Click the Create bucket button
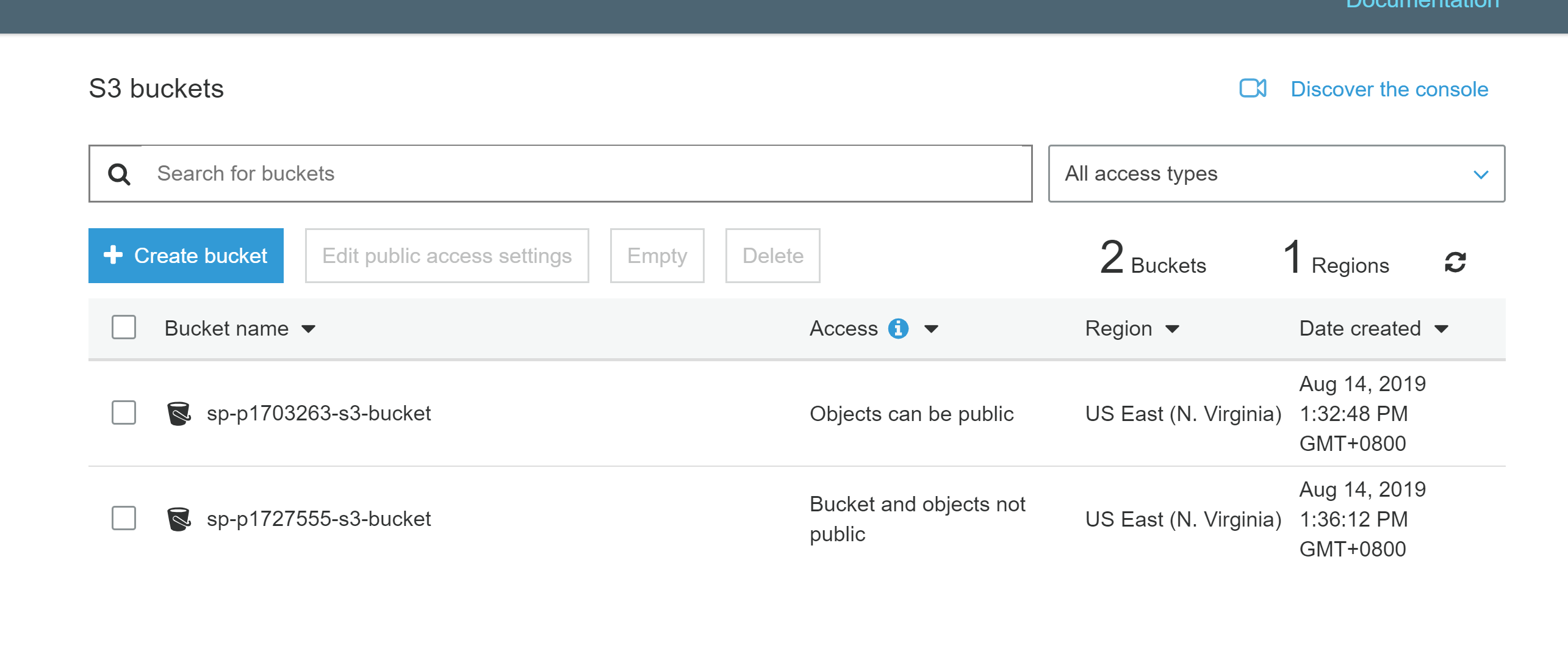1568x648 pixels. click(x=186, y=256)
